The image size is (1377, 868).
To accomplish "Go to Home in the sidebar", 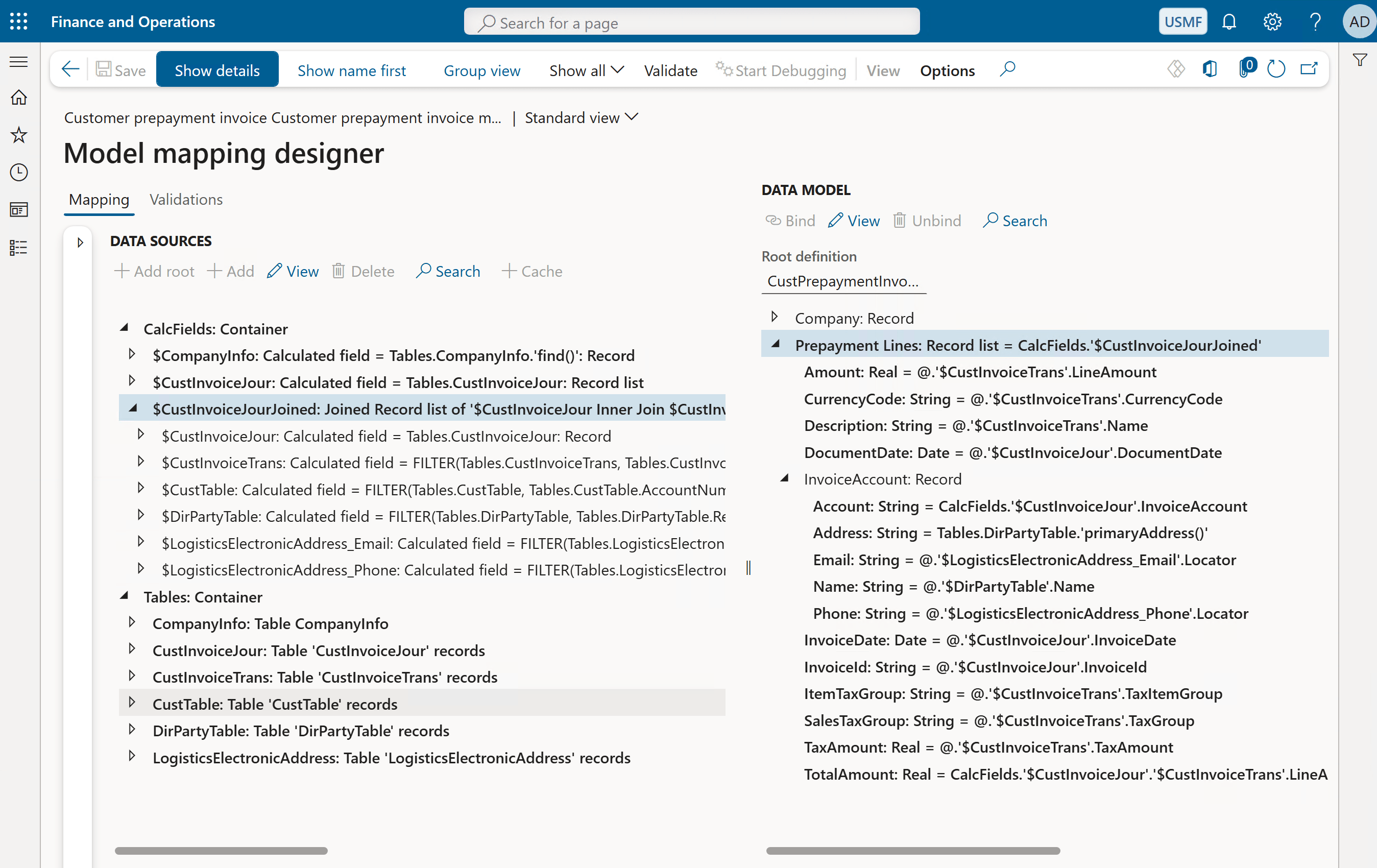I will coord(19,98).
